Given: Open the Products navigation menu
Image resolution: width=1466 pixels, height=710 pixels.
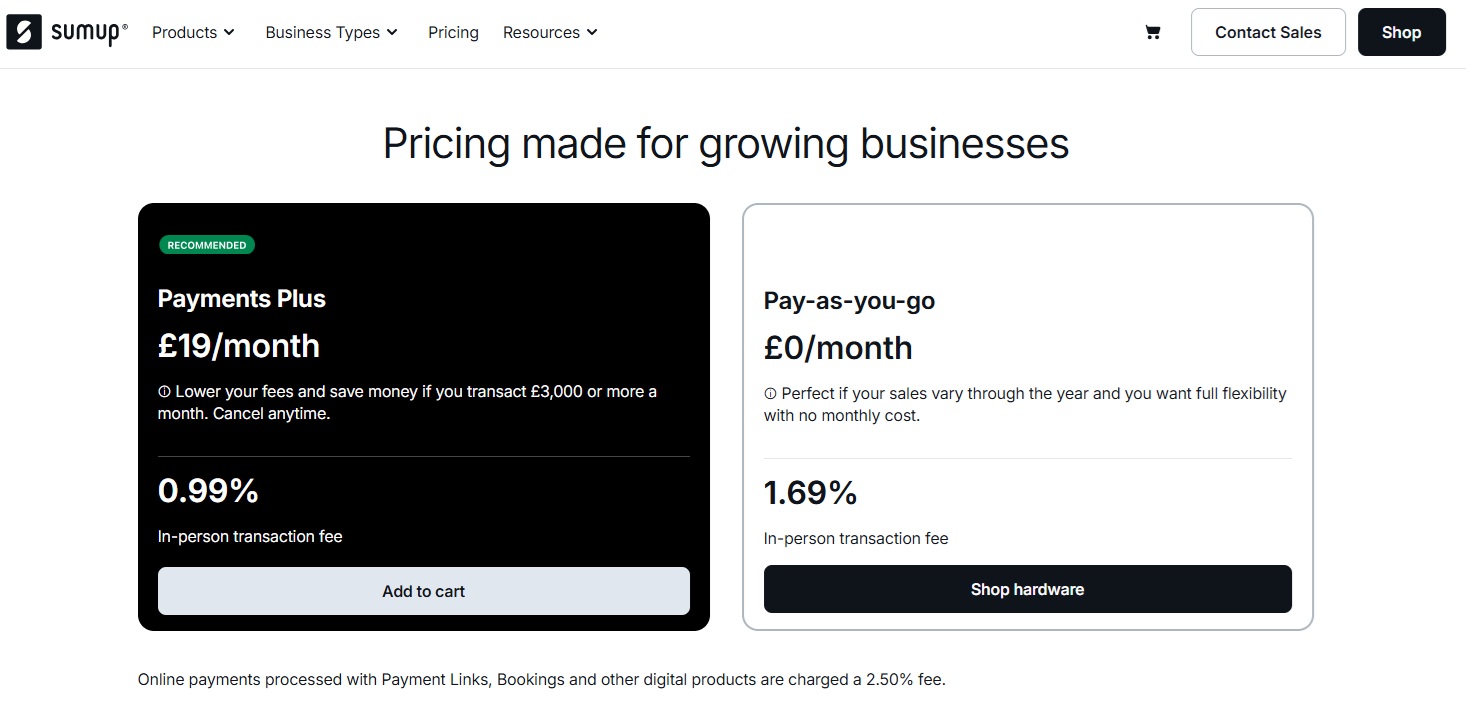Looking at the screenshot, I should 192,32.
